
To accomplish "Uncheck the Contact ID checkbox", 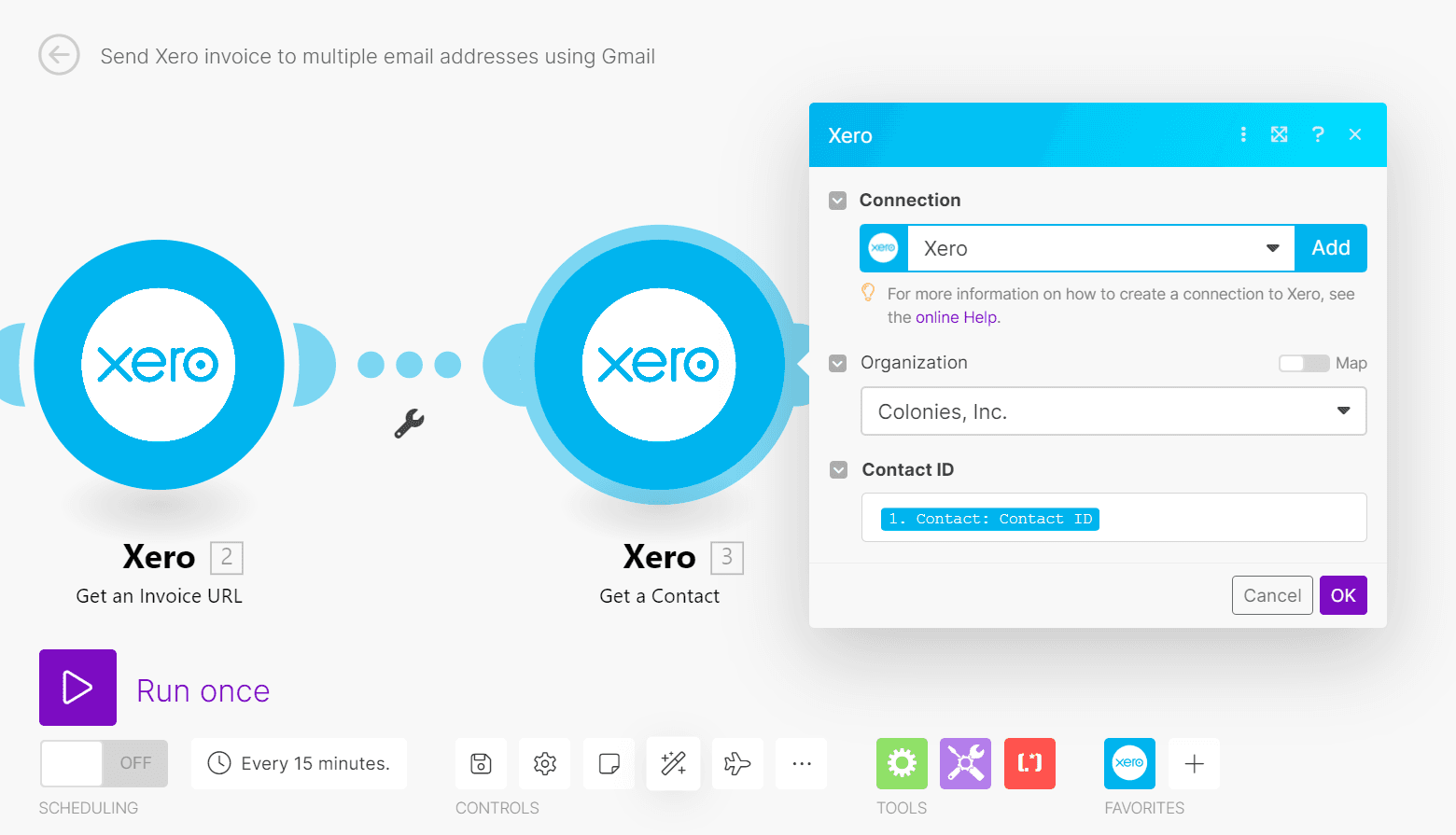I will pos(837,469).
